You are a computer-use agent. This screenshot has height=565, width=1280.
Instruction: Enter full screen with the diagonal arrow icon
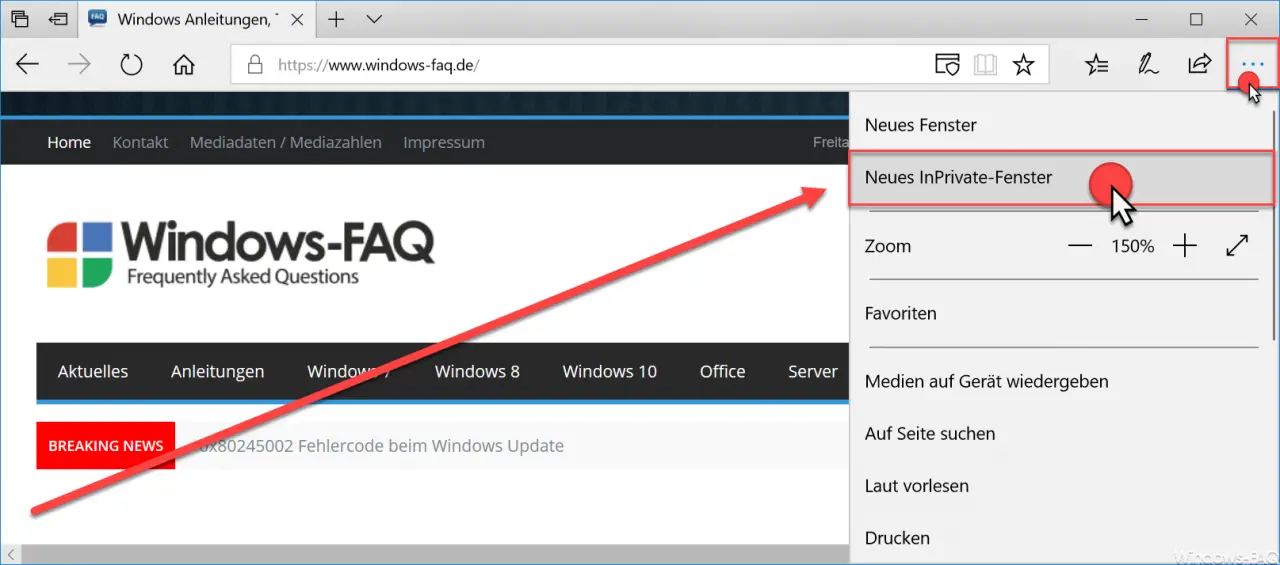pos(1237,246)
